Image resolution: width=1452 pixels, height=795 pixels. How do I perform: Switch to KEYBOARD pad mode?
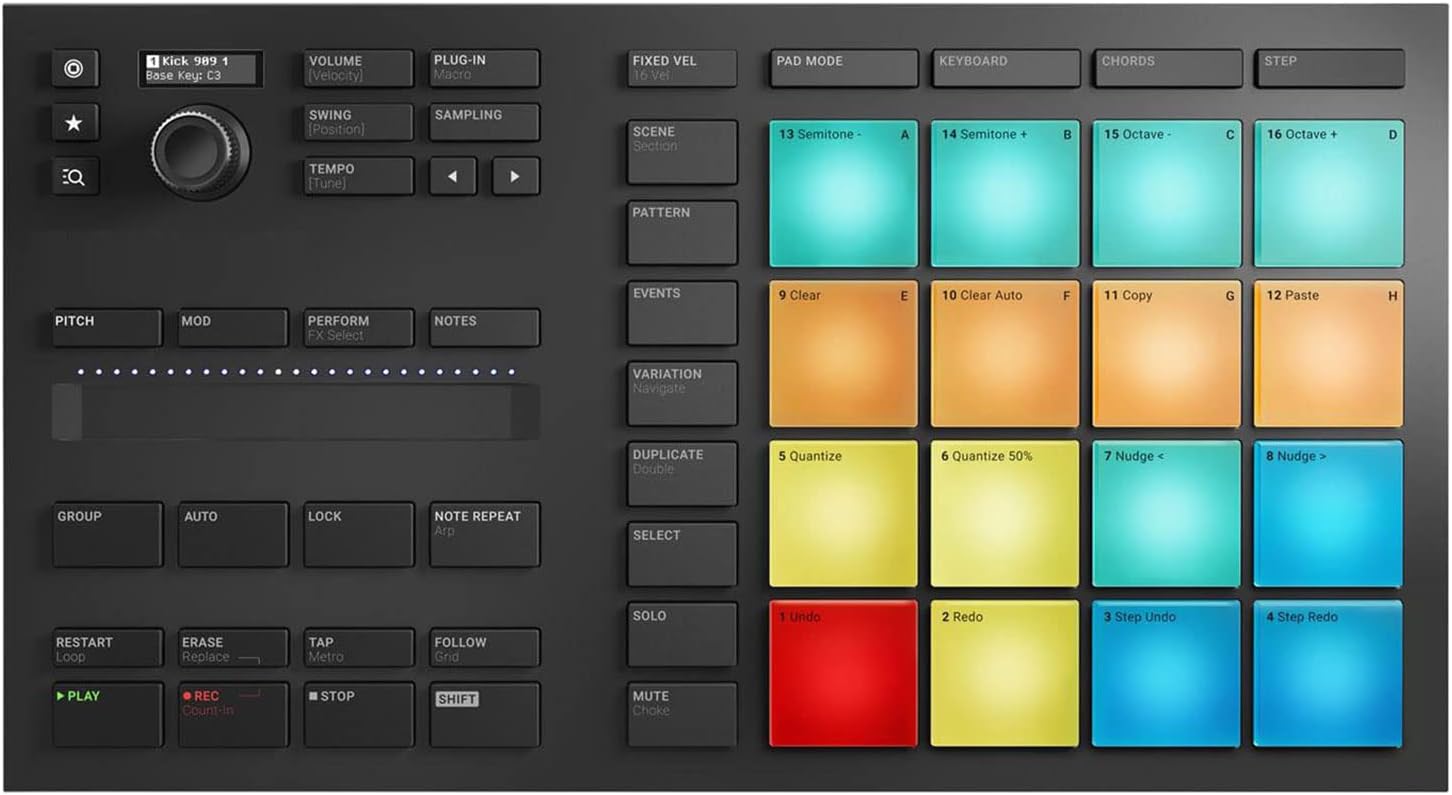pos(1004,68)
